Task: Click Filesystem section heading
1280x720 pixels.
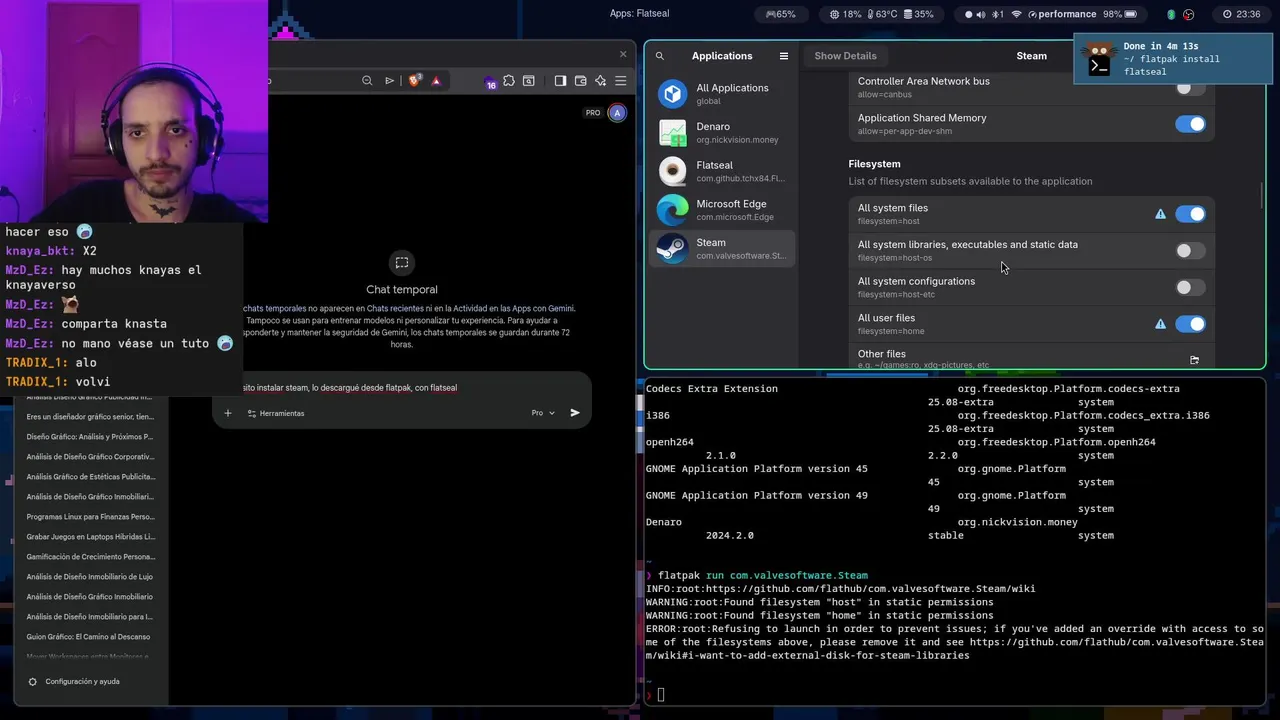Action: [x=874, y=164]
